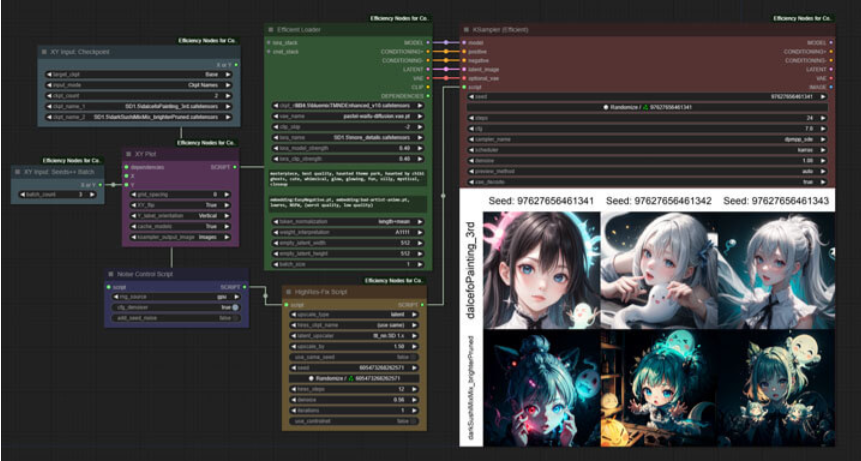This screenshot has width=861, height=461.
Task: Collapse the XY Input: Checkpoint node header icon
Action: point(44,52)
